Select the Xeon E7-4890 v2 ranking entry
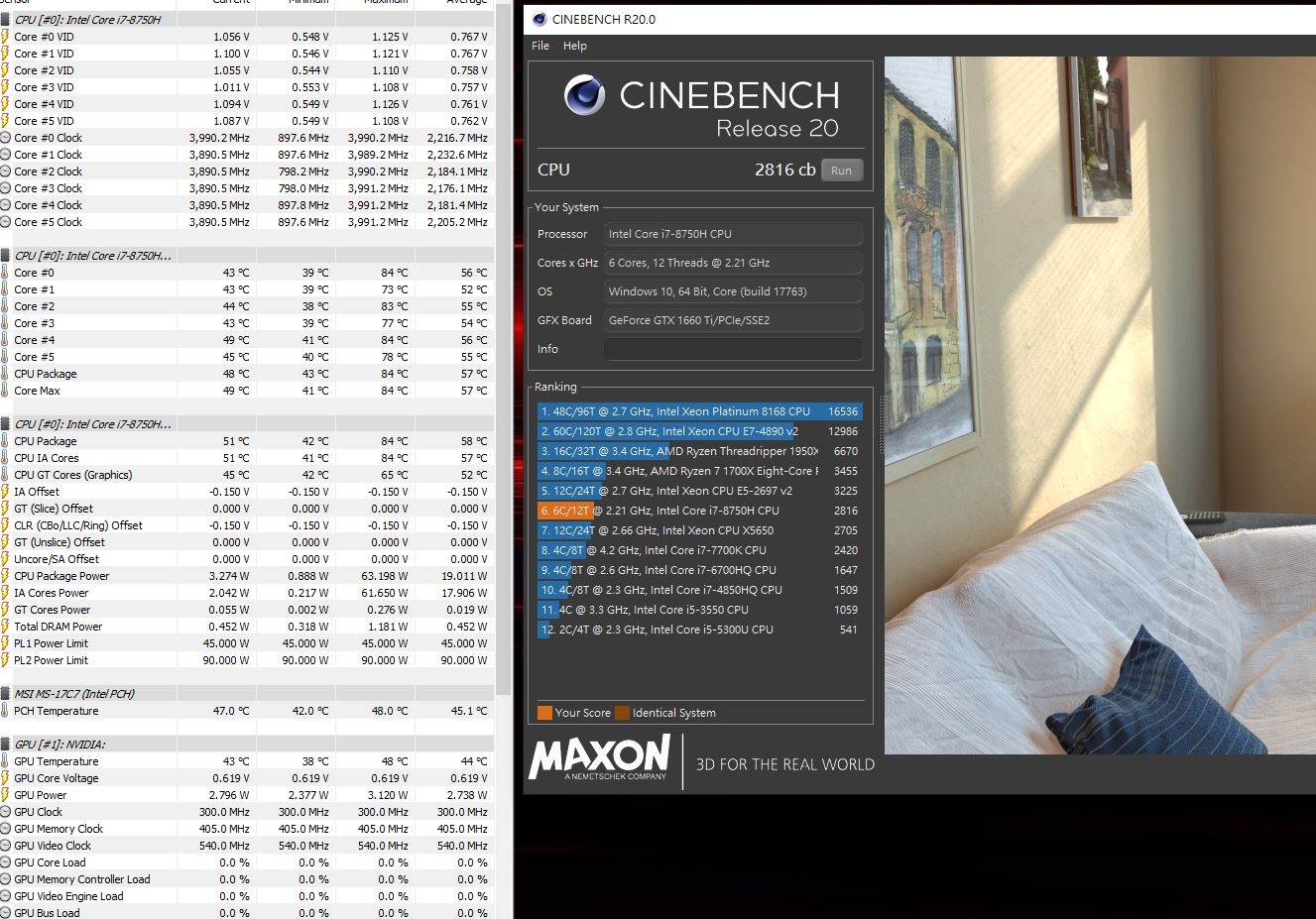 699,431
